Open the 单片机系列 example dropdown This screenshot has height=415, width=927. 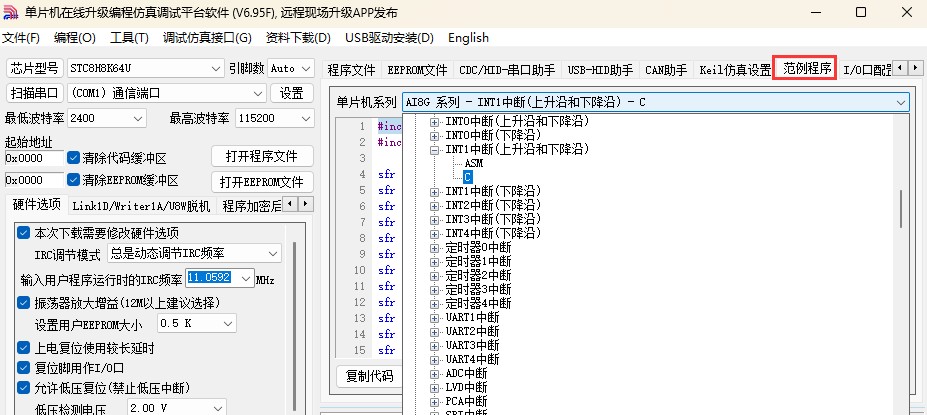point(656,102)
